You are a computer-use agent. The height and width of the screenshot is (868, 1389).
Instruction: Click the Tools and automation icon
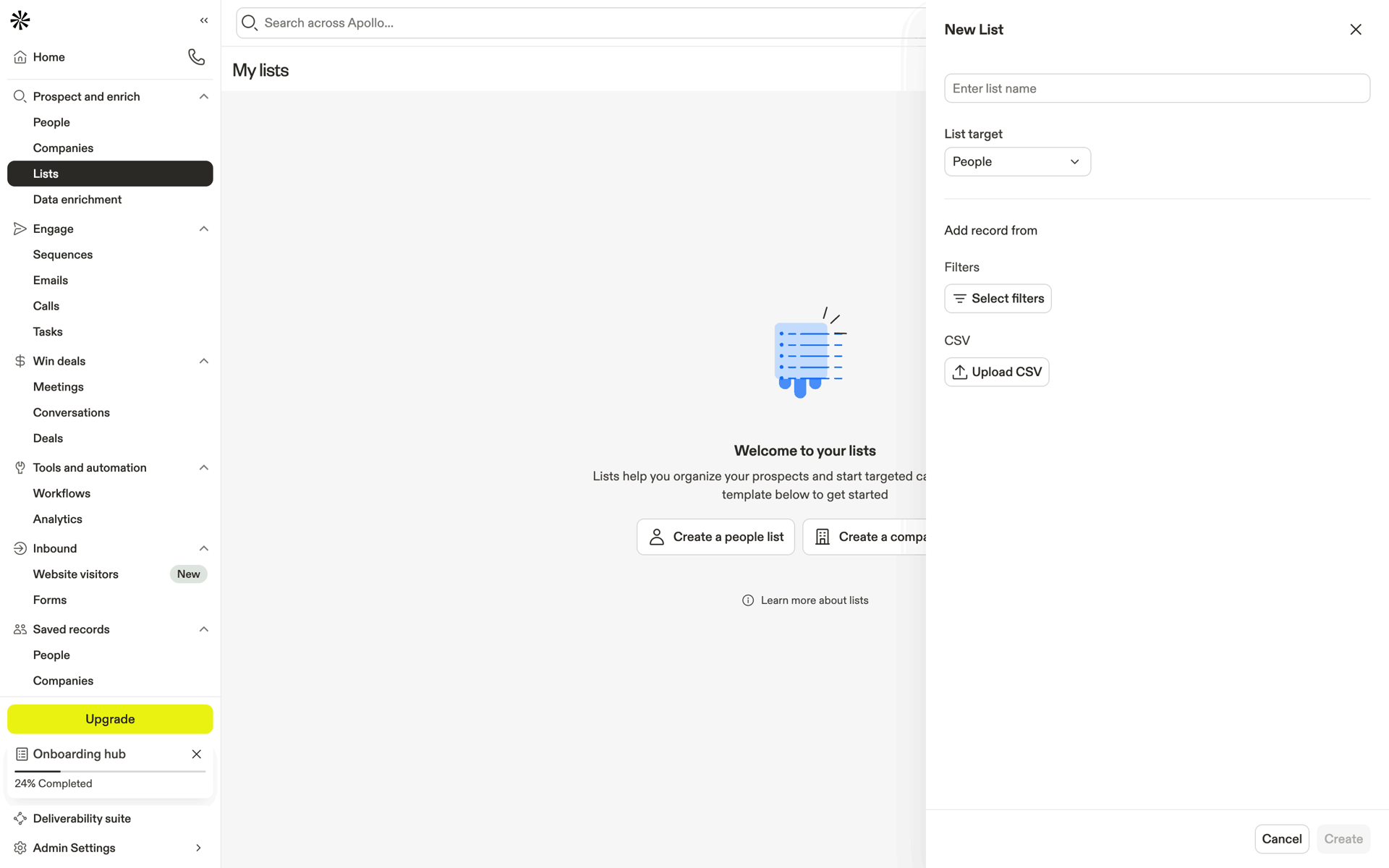coord(20,467)
